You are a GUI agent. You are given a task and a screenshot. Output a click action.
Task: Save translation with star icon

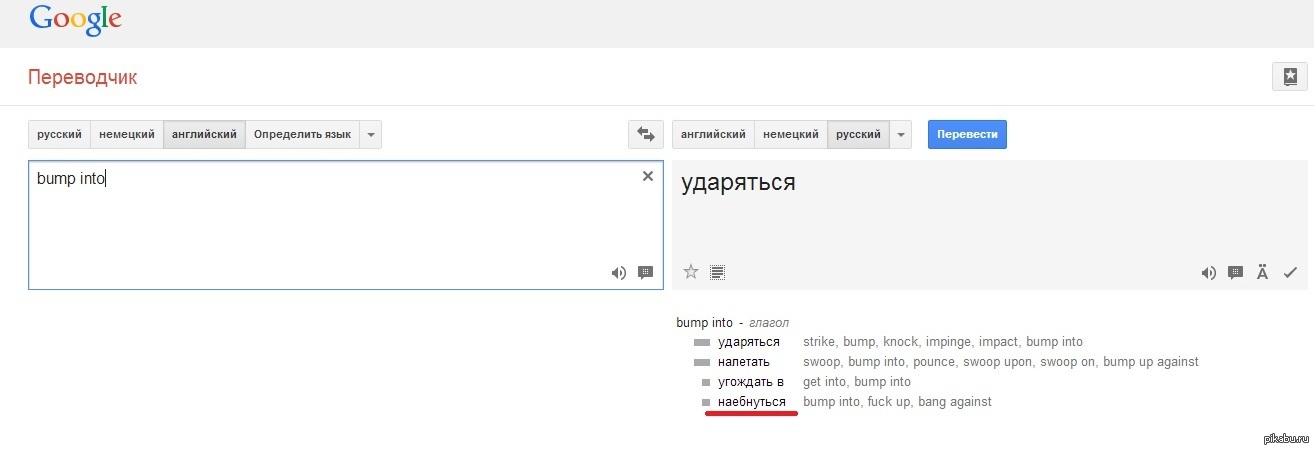[x=690, y=271]
